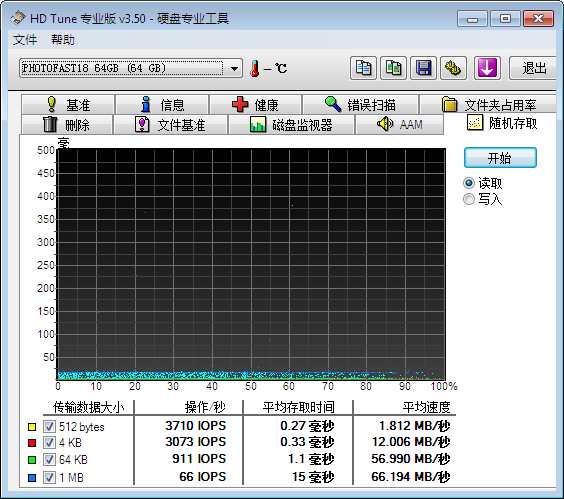Viewport: 564px width, 499px height.
Task: Toggle the 1 MB transfer size checkbox
Action: tap(49, 477)
